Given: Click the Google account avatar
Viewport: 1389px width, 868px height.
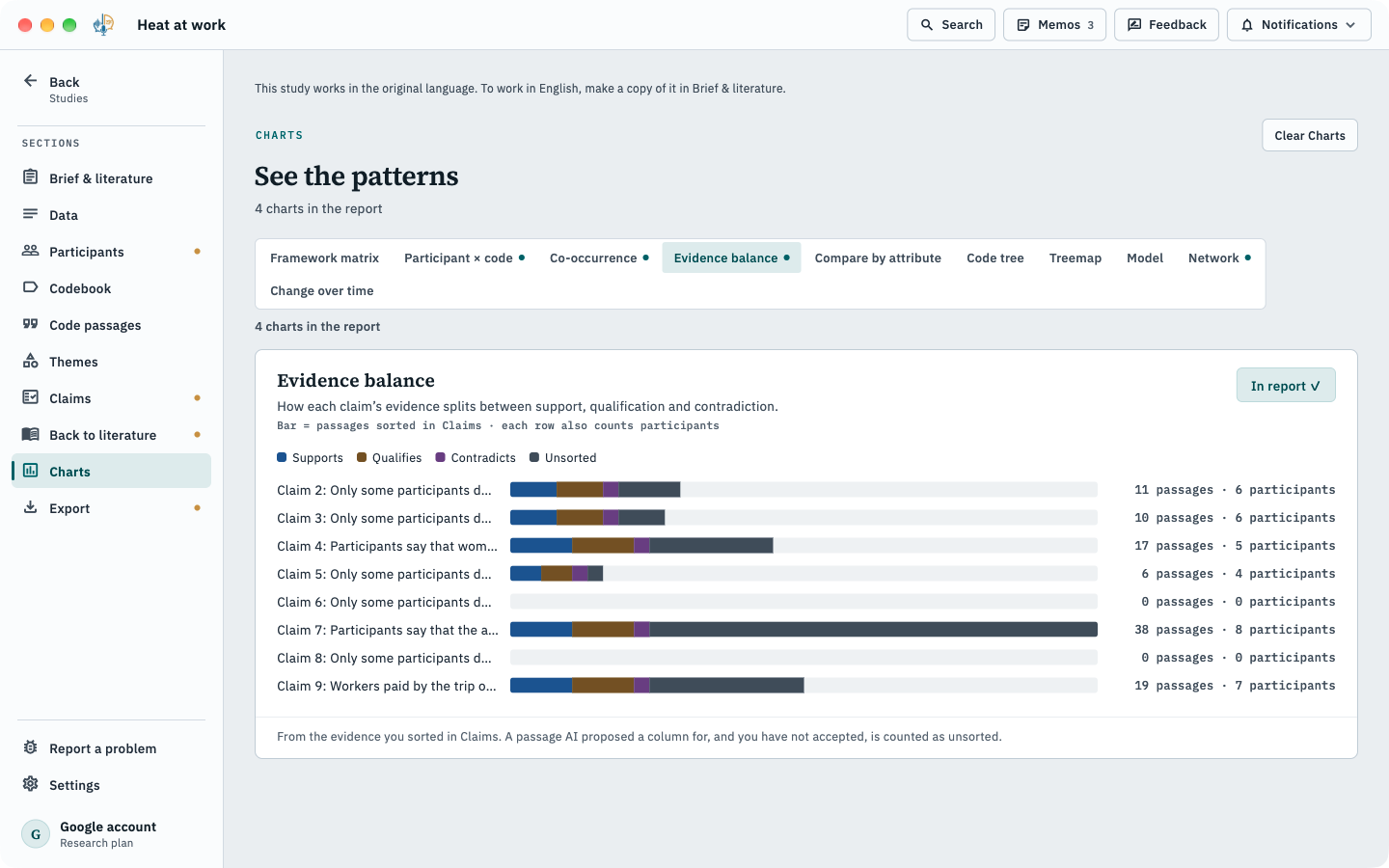Looking at the screenshot, I should click(x=36, y=833).
